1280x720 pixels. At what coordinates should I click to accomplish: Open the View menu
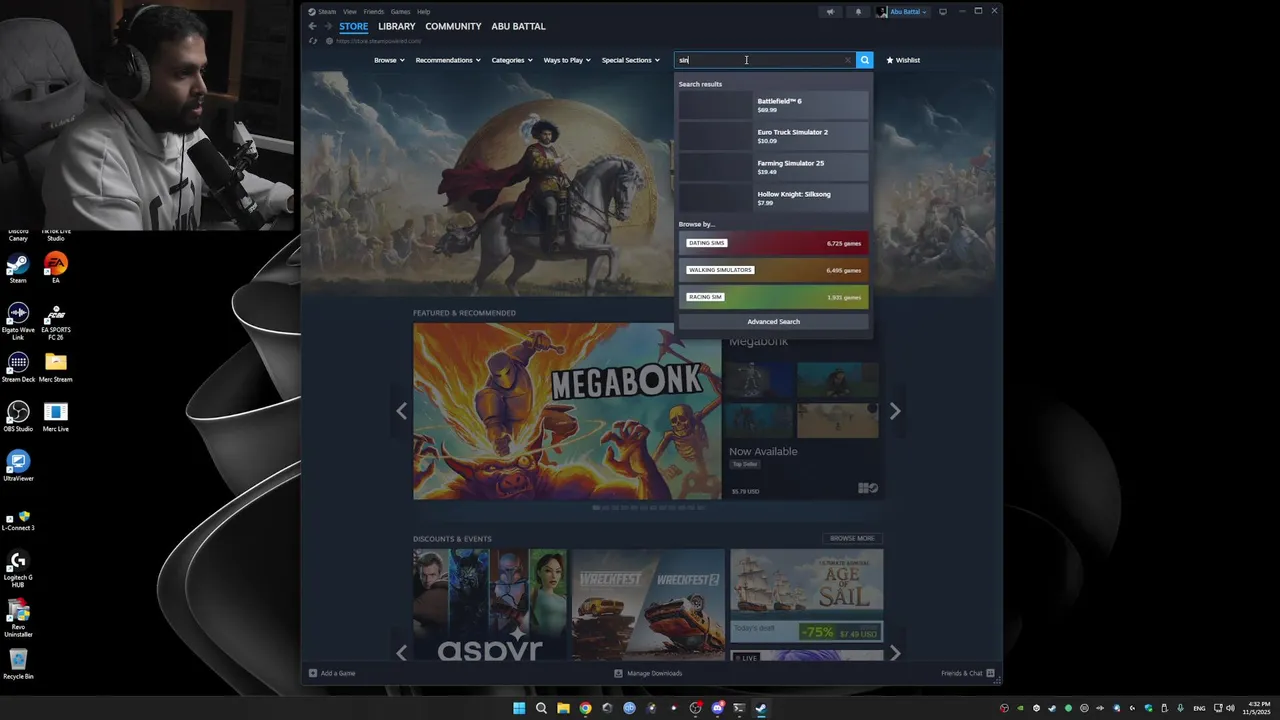pyautogui.click(x=350, y=12)
